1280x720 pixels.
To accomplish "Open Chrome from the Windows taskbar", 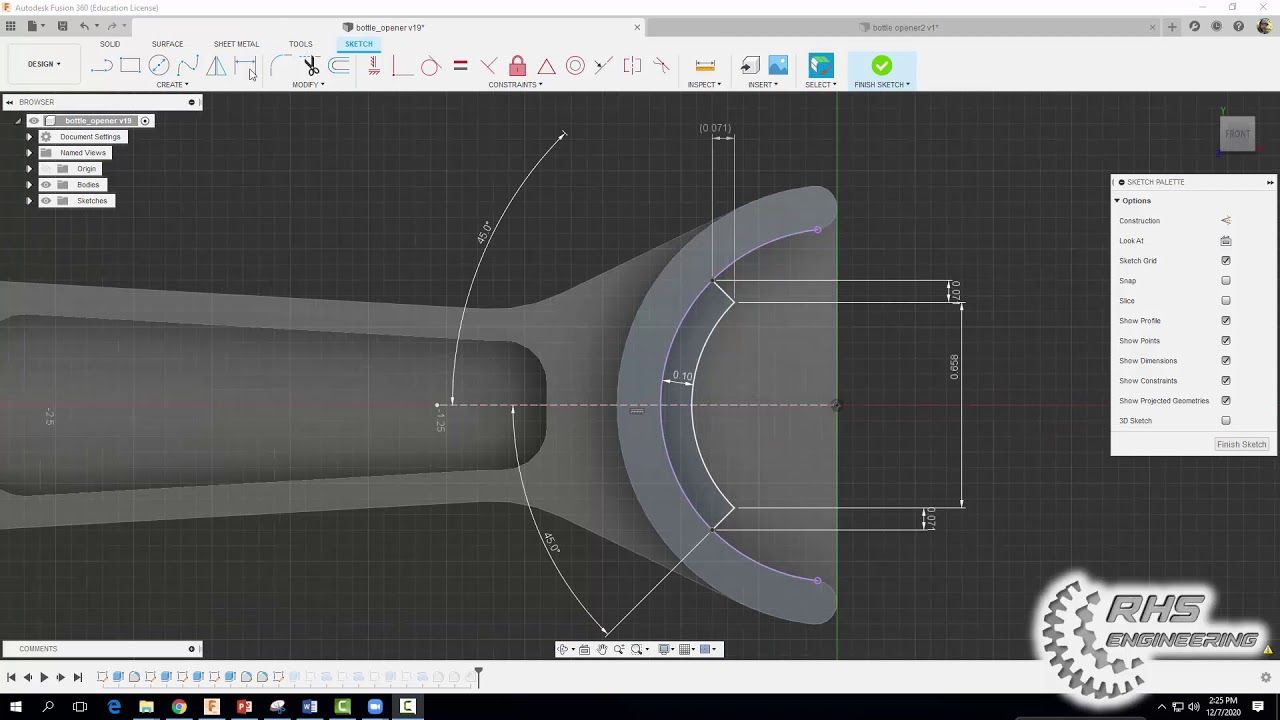I will pos(179,707).
